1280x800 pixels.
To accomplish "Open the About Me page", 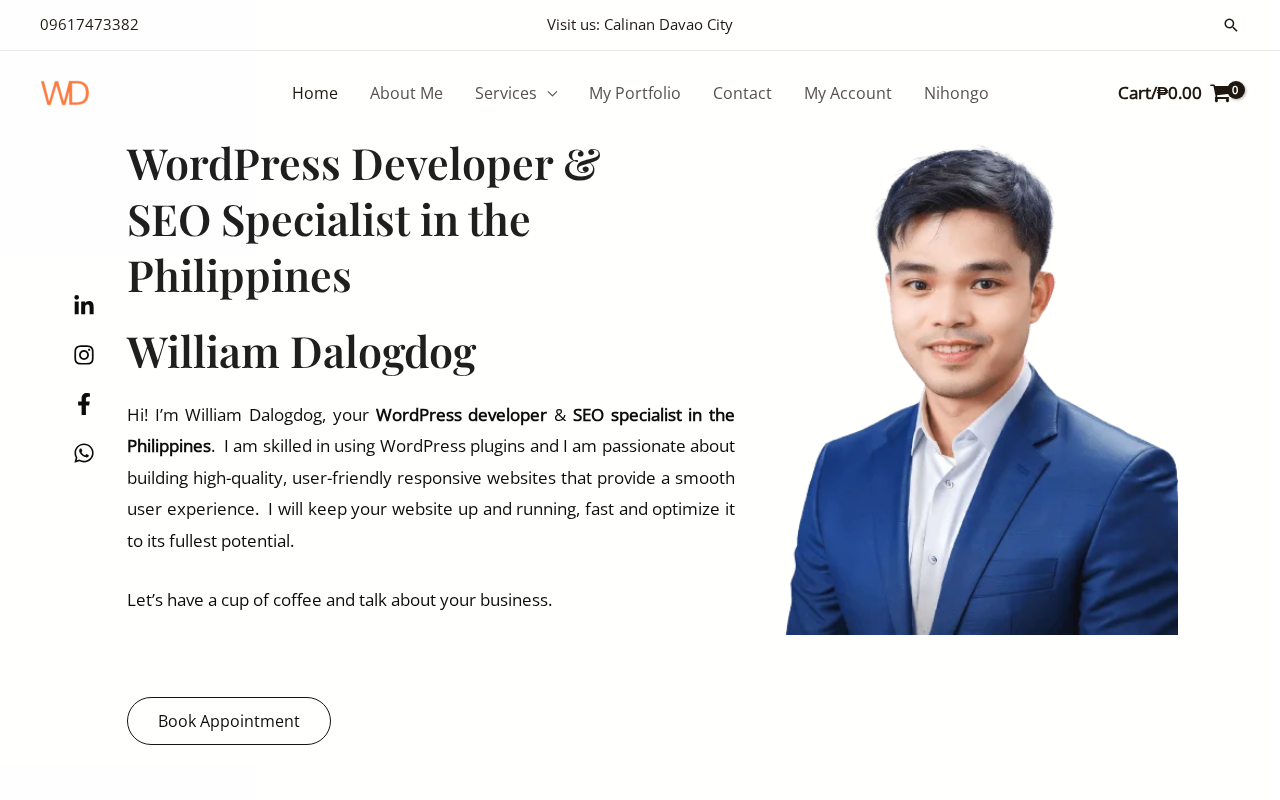I will click(406, 93).
